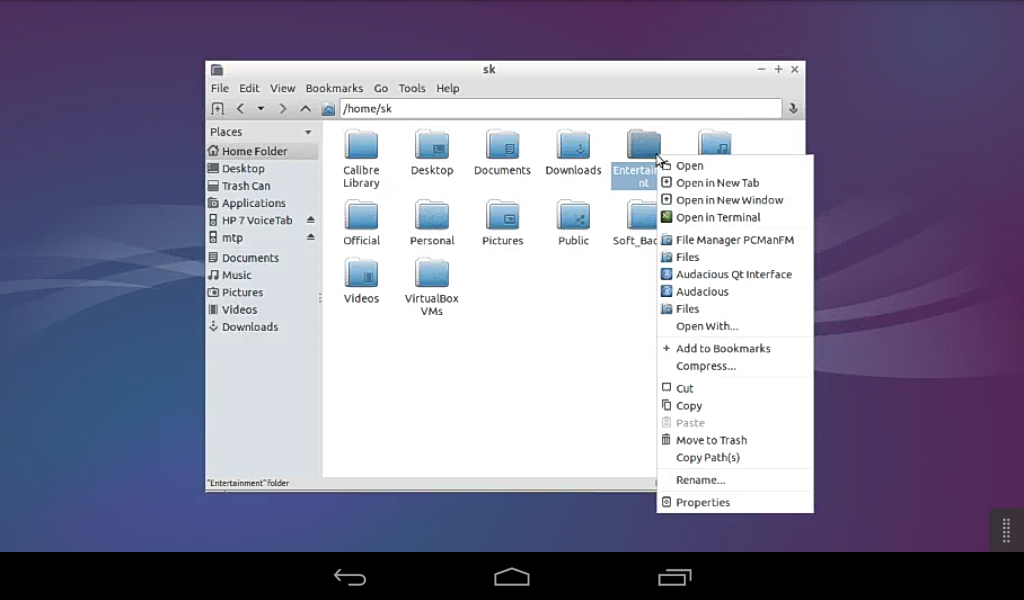This screenshot has width=1024, height=600.
Task: Open the navigation history dropdown arrow
Action: pyautogui.click(x=261, y=109)
